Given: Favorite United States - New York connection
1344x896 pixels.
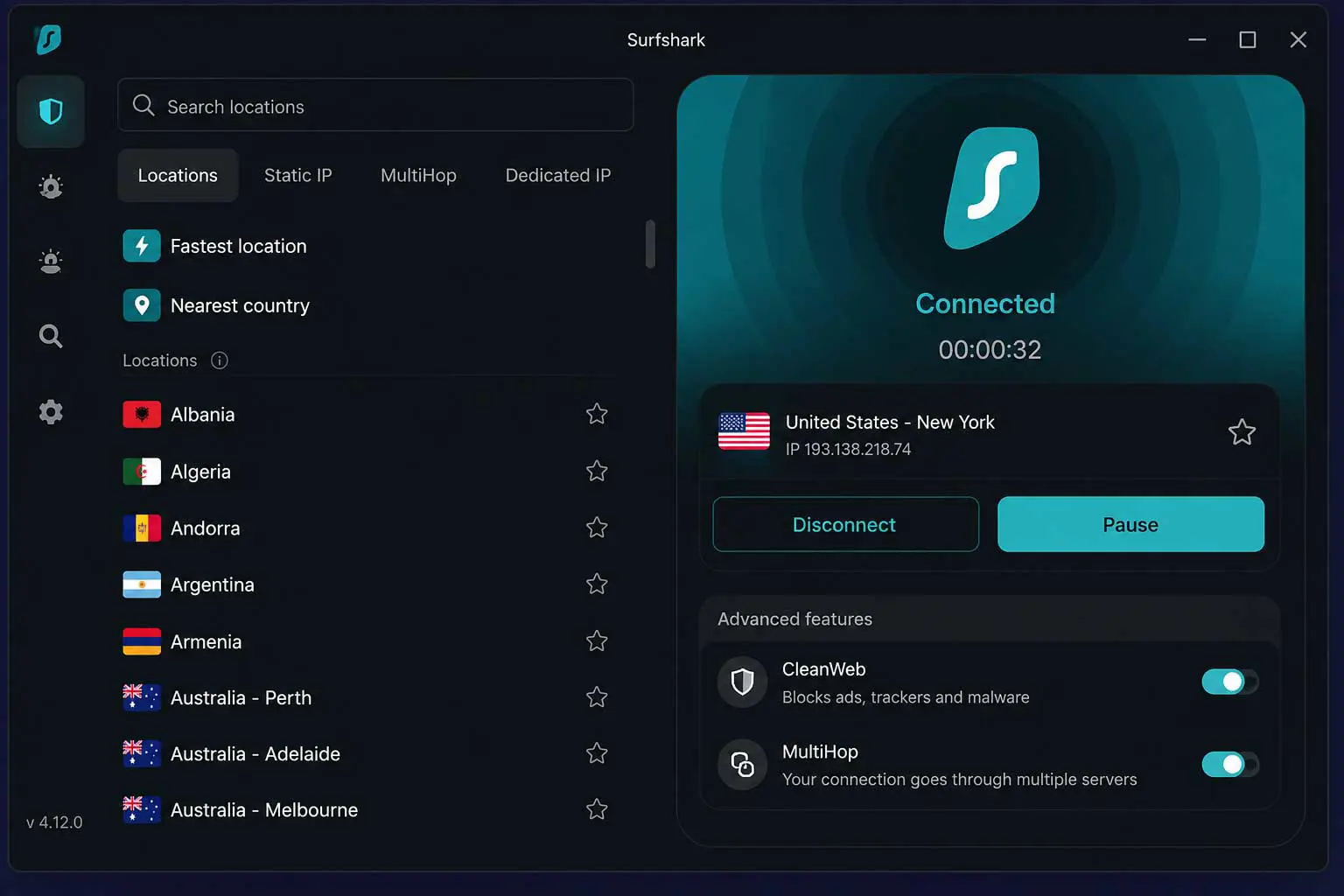Looking at the screenshot, I should (1242, 432).
